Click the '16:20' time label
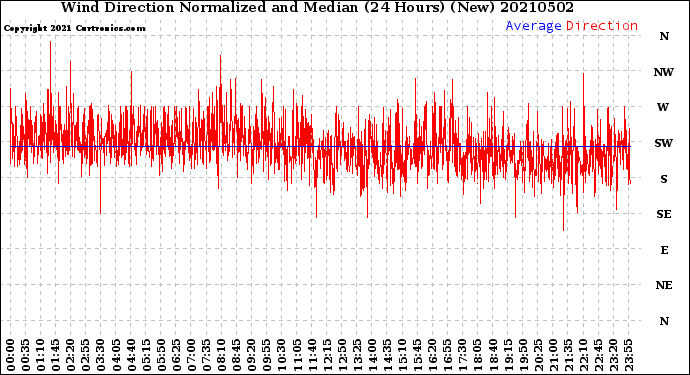Screen dimensions: 690x375 433,355
